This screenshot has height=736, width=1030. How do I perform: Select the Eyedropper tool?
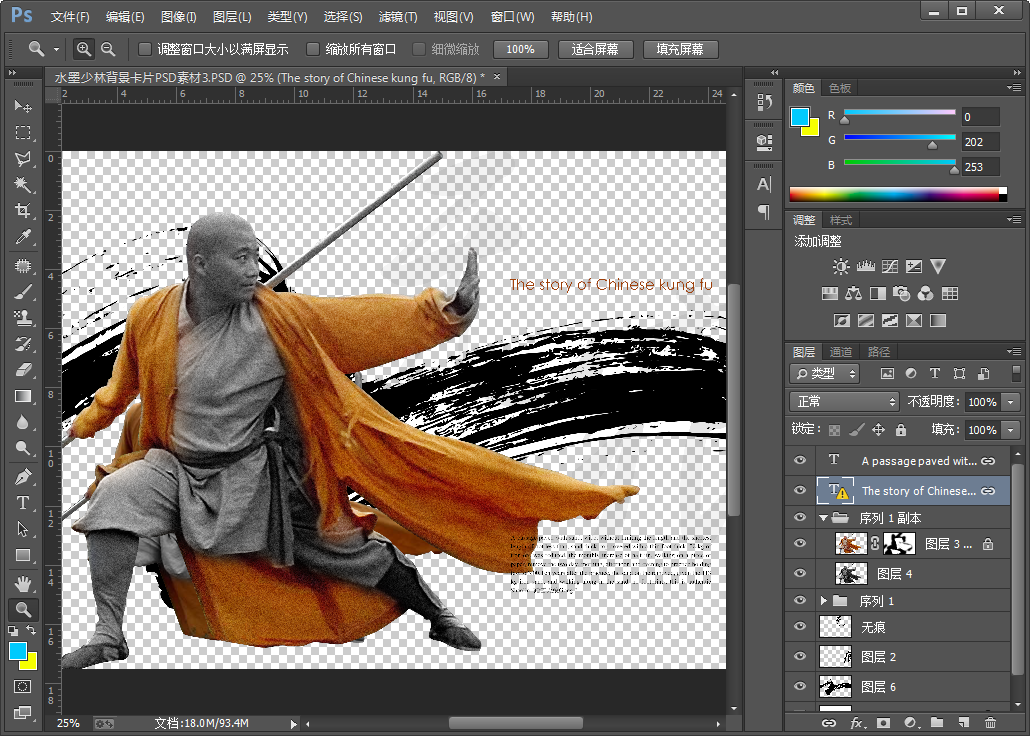23,238
